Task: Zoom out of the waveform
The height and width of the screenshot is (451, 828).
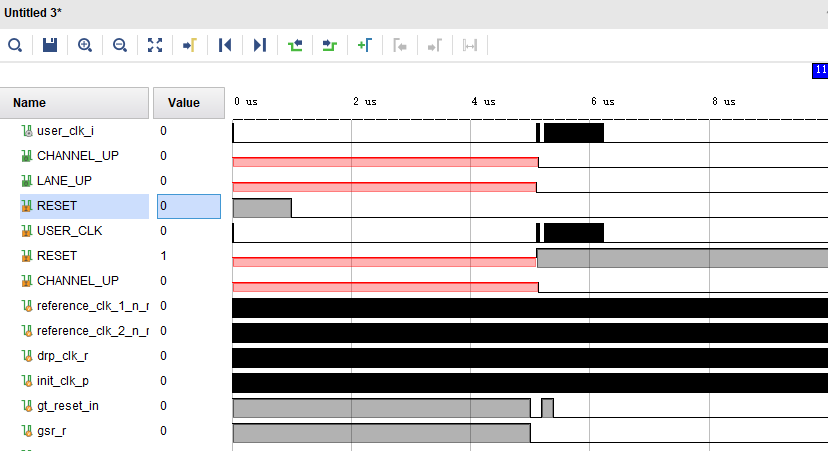Action: tap(120, 45)
